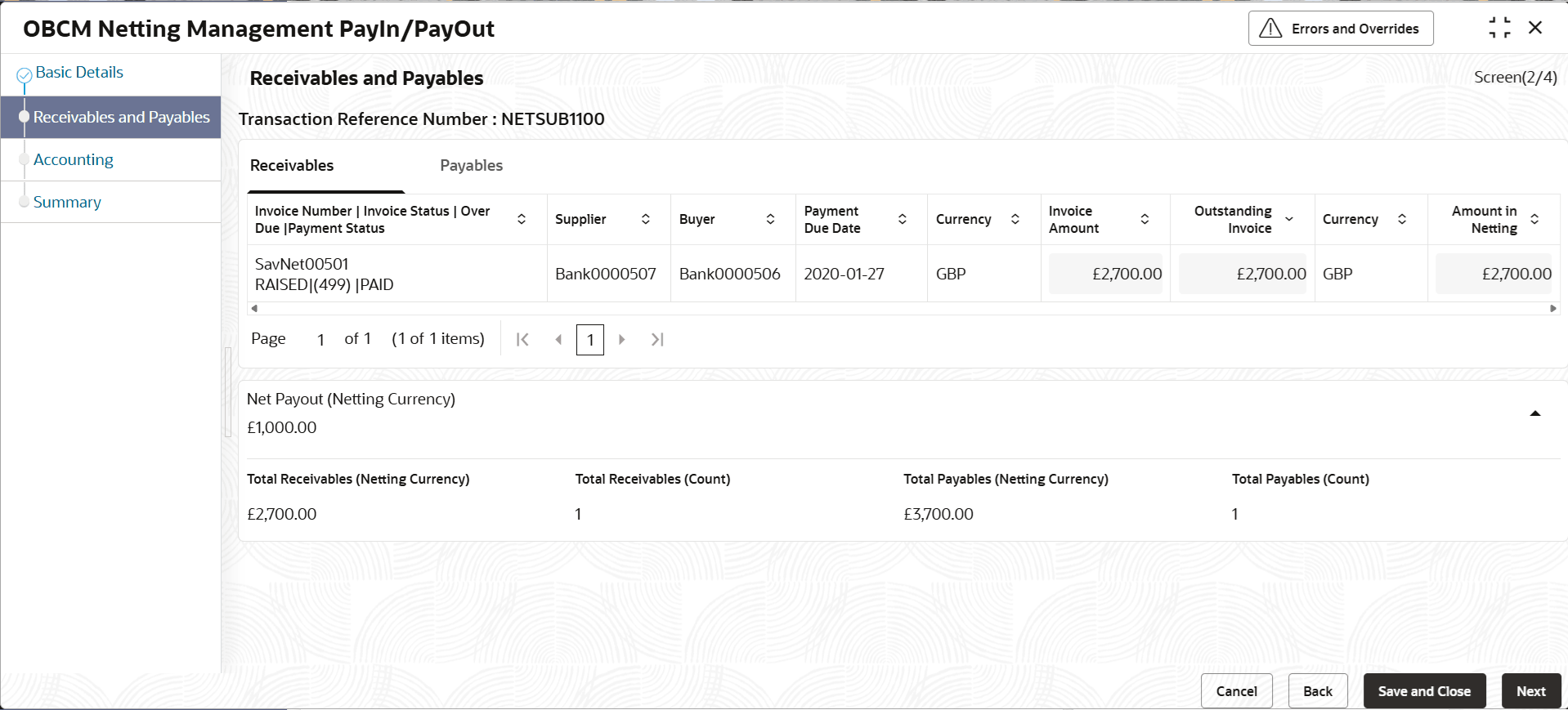Click the Amount in Netting field
Viewport: 1568px width, 710px height.
click(1494, 274)
